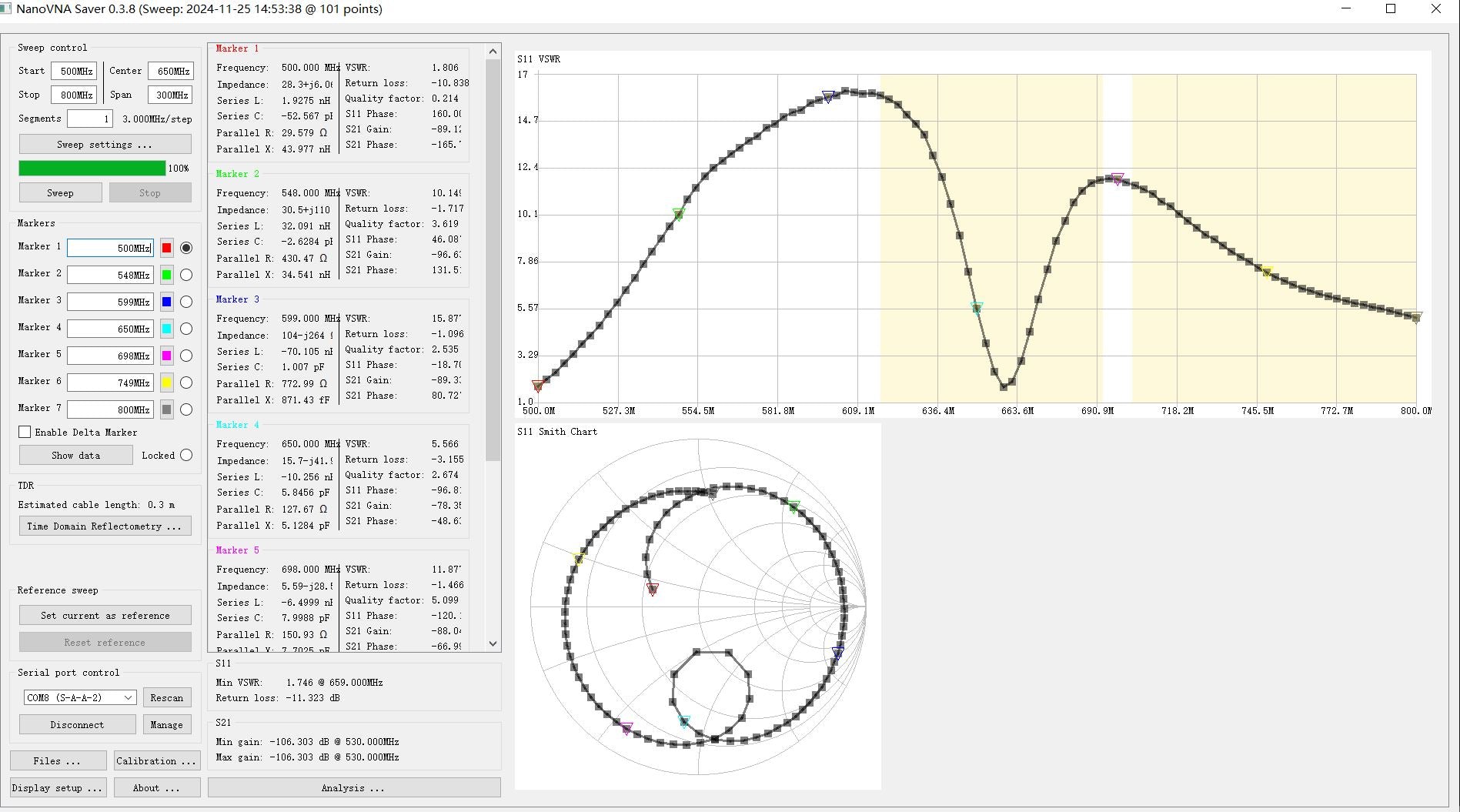Select the Marker 1 radio button
This screenshot has height=812, width=1460.
click(186, 248)
